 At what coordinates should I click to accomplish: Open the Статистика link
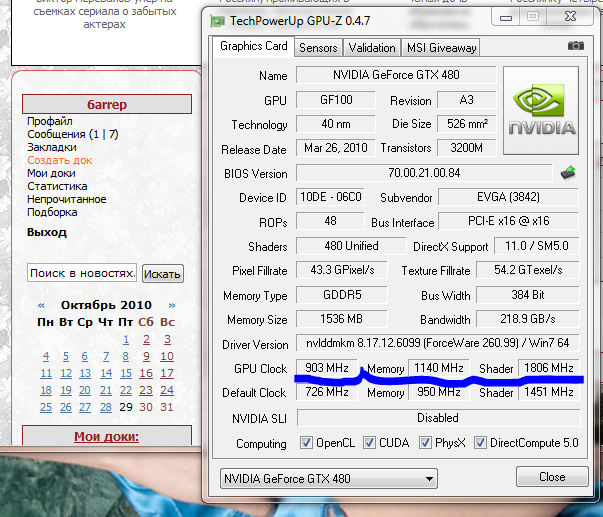click(57, 186)
